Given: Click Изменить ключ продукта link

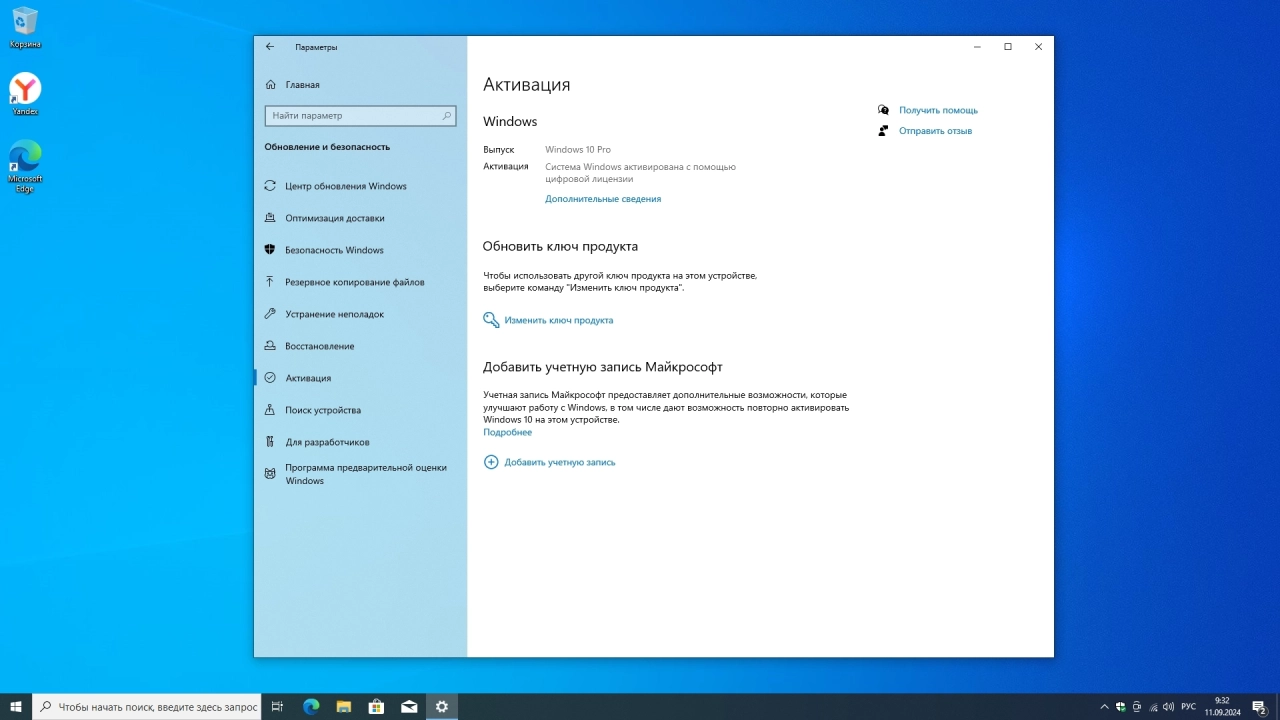Looking at the screenshot, I should coord(558,321).
